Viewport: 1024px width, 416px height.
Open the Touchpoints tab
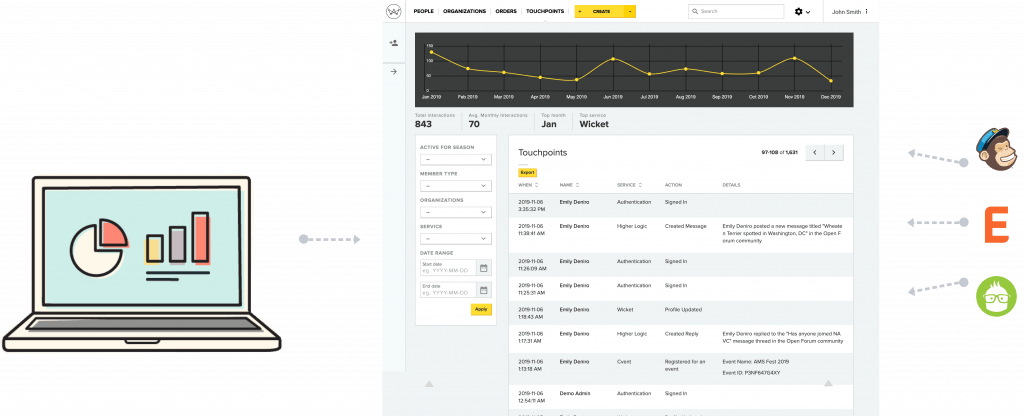545,12
